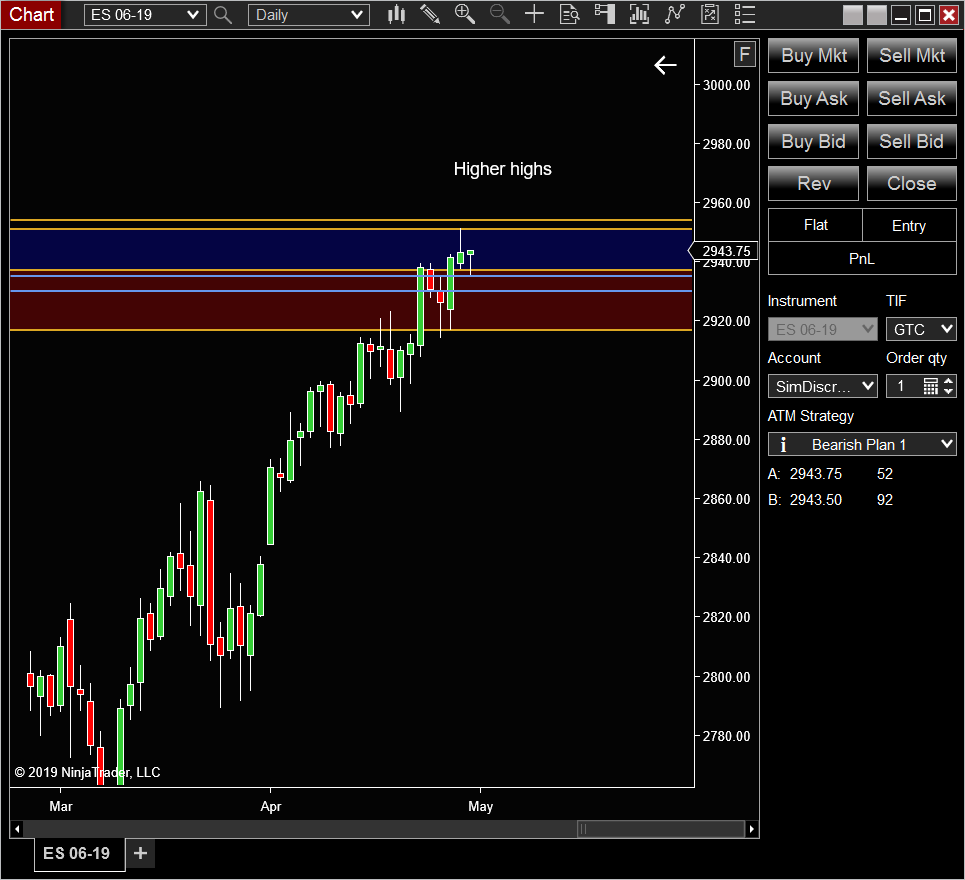
Task: Toggle the chart trader panel icon
Action: pos(605,15)
